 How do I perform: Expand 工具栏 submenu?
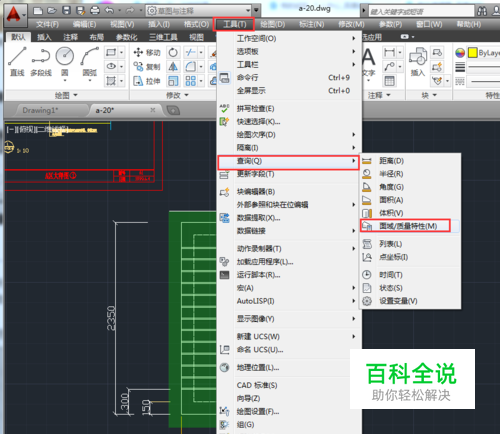289,65
